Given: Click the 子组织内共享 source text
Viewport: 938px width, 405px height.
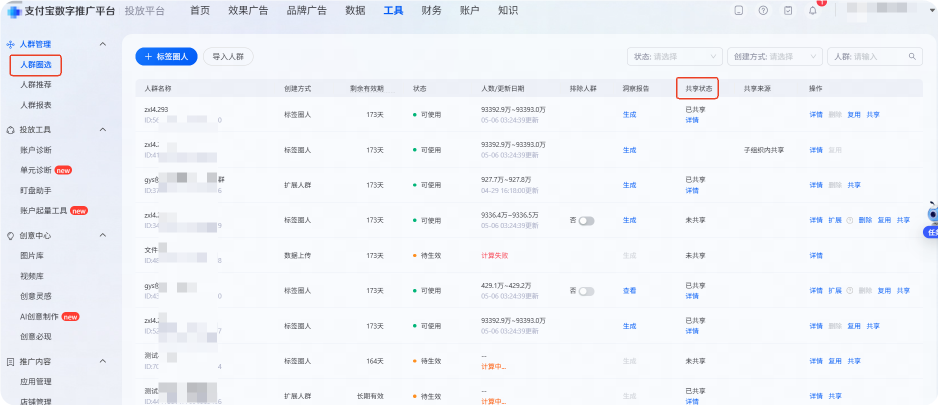Looking at the screenshot, I should point(764,150).
